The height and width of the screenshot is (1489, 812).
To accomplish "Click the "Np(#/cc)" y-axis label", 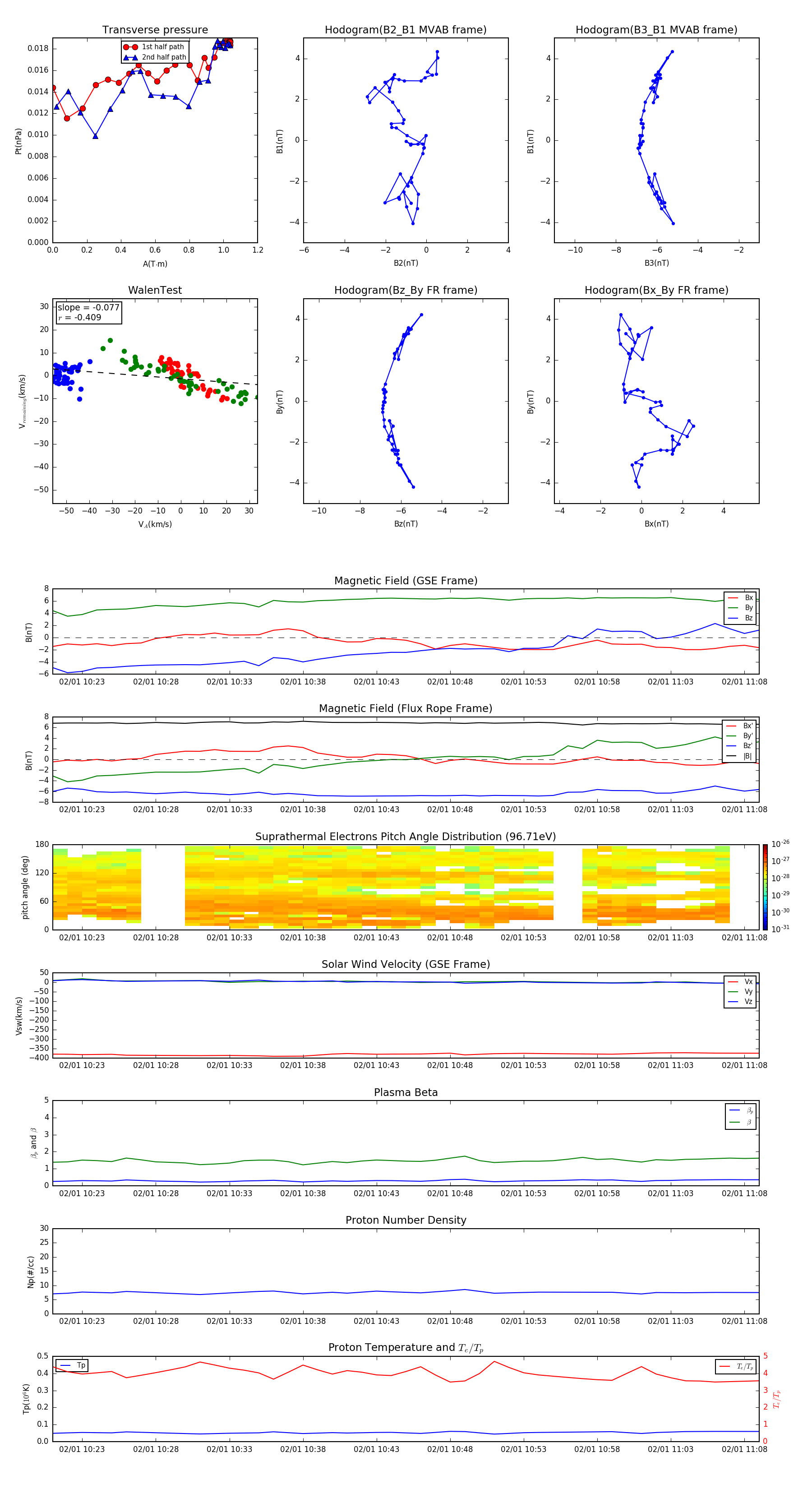I will tap(31, 1272).
